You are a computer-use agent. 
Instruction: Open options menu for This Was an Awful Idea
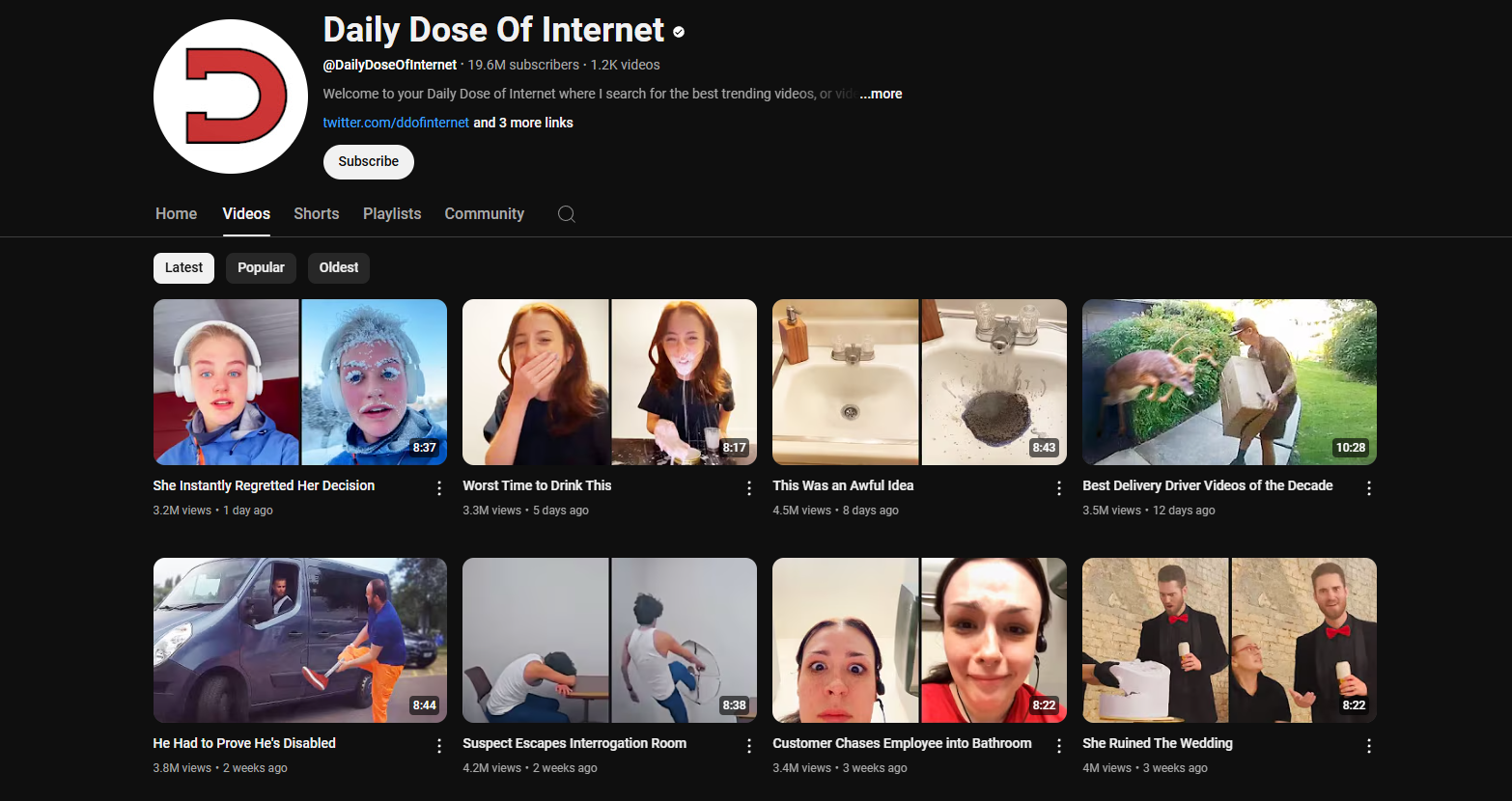pos(1059,488)
